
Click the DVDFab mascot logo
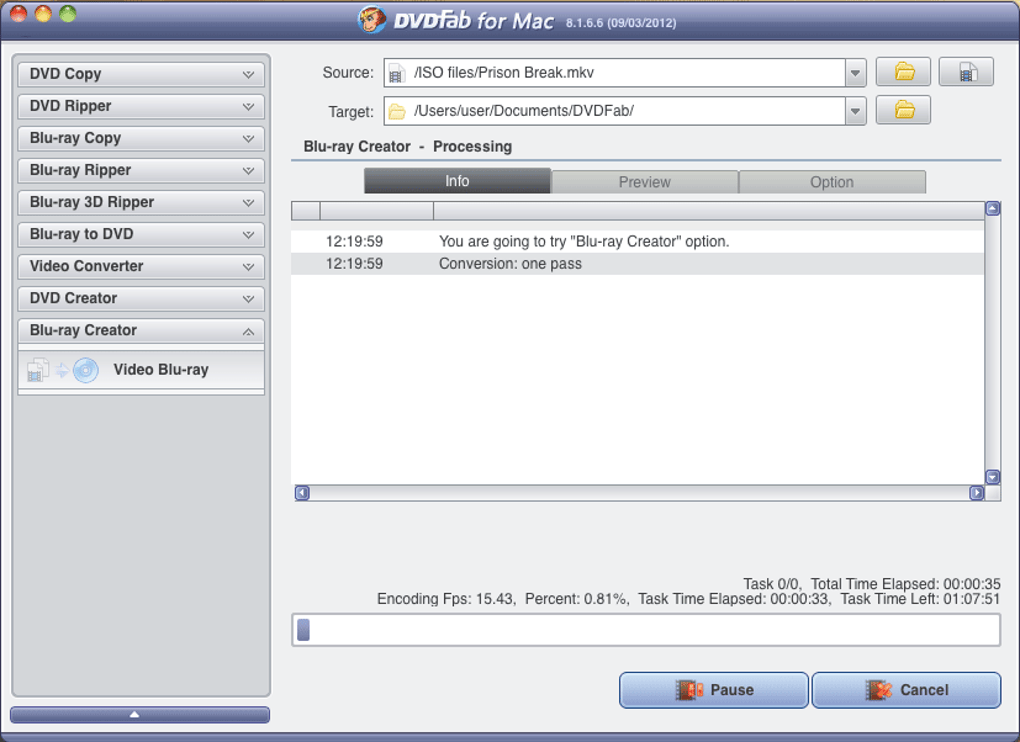click(371, 20)
